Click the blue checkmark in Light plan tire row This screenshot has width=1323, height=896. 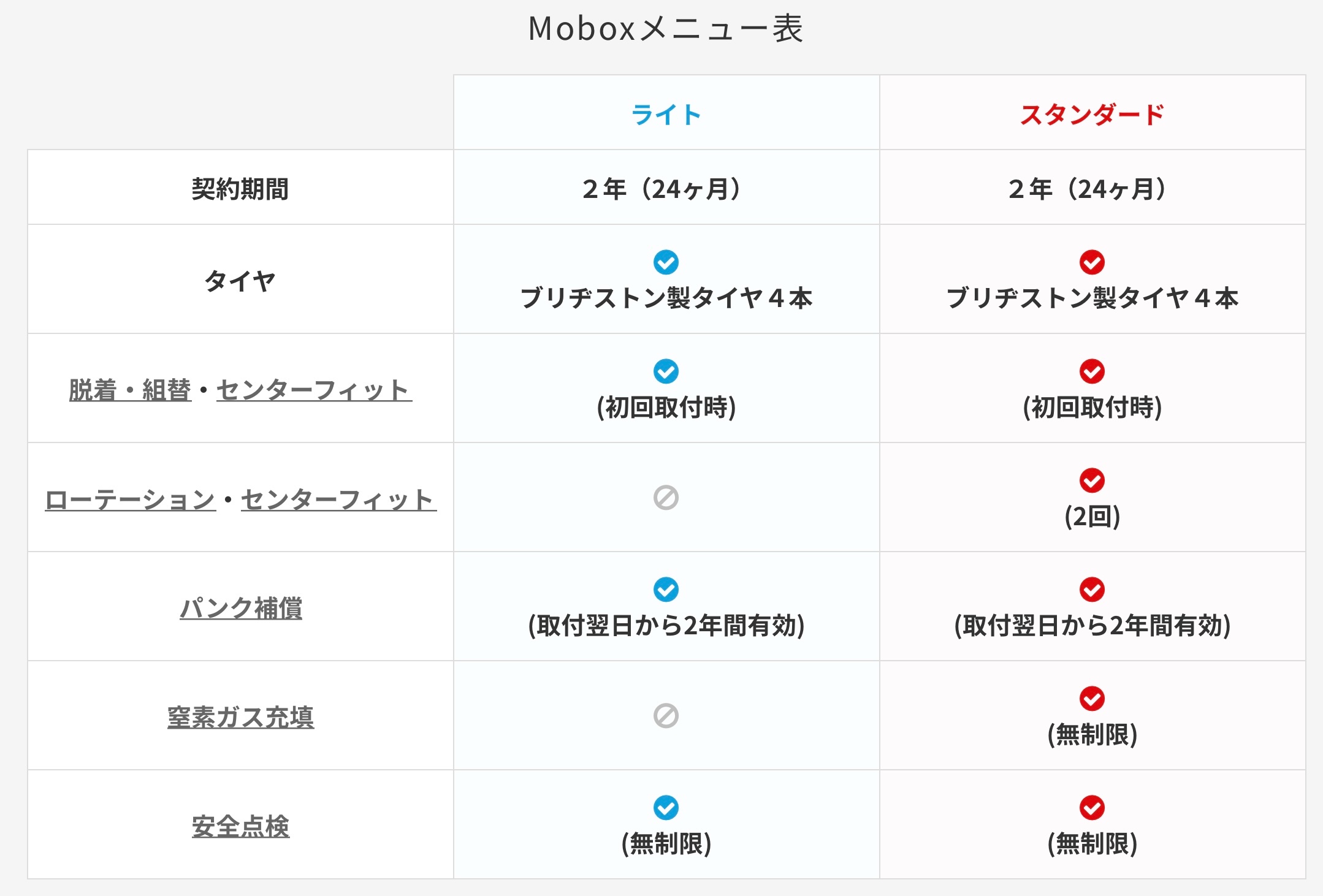click(x=666, y=262)
